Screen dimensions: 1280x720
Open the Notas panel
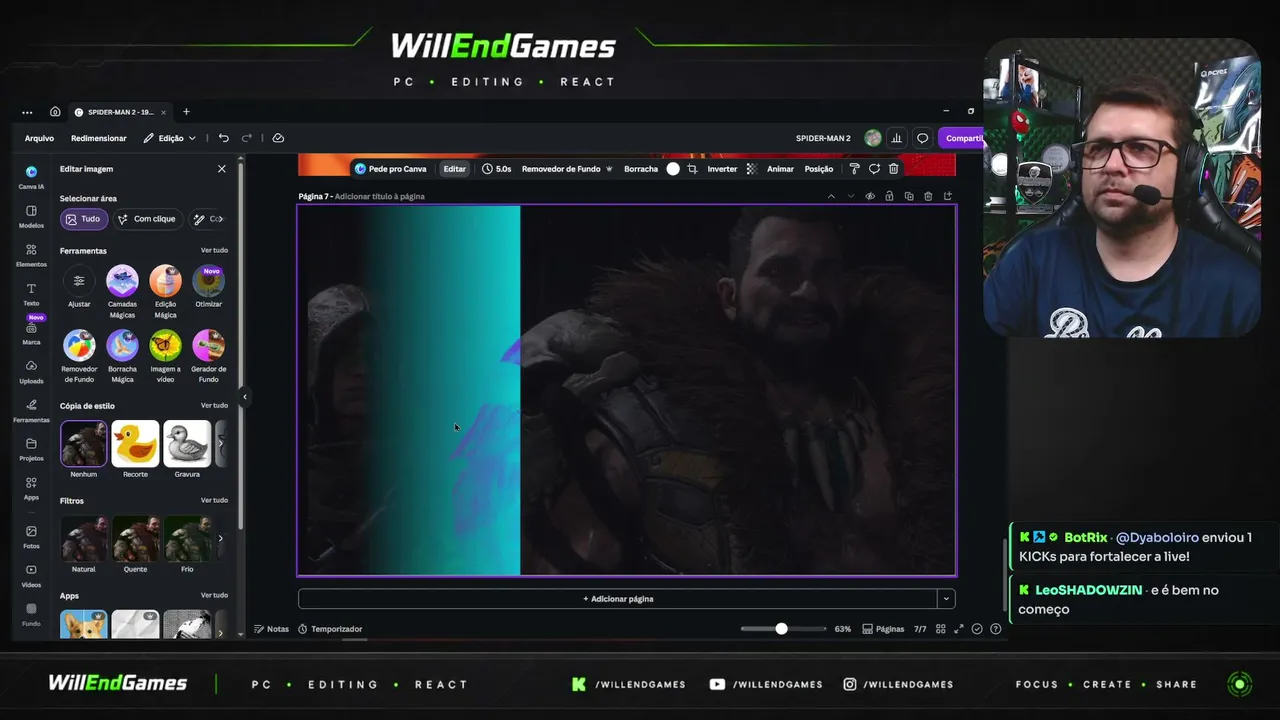pos(272,629)
